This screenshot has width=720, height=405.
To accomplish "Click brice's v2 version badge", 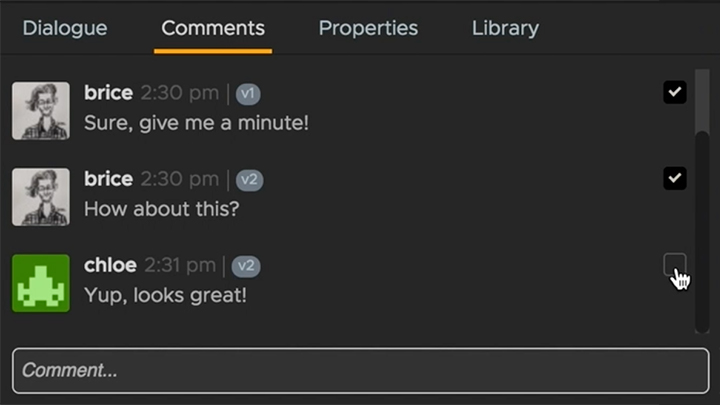I will coord(249,180).
